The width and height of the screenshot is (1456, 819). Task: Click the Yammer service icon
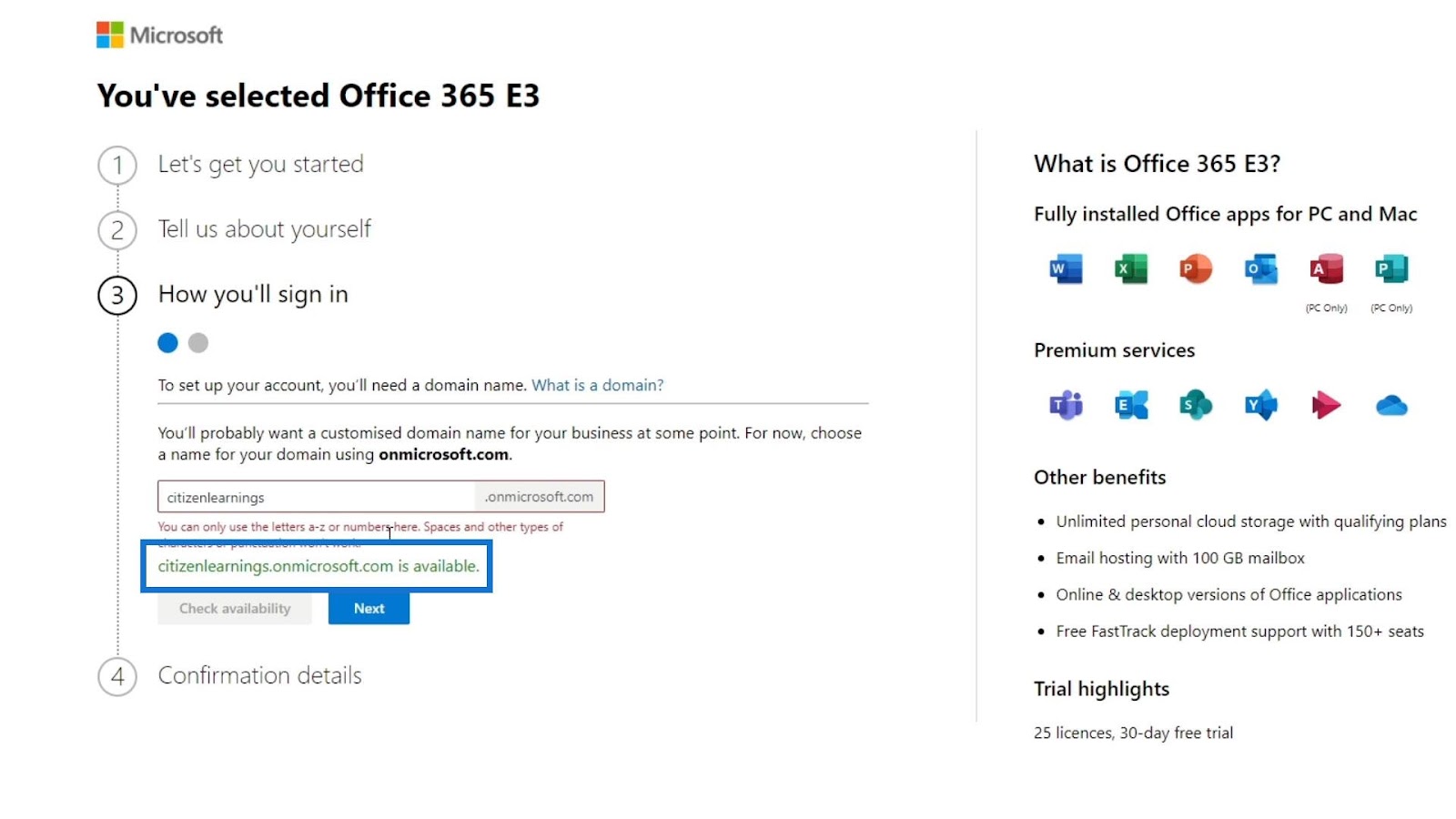coord(1261,405)
